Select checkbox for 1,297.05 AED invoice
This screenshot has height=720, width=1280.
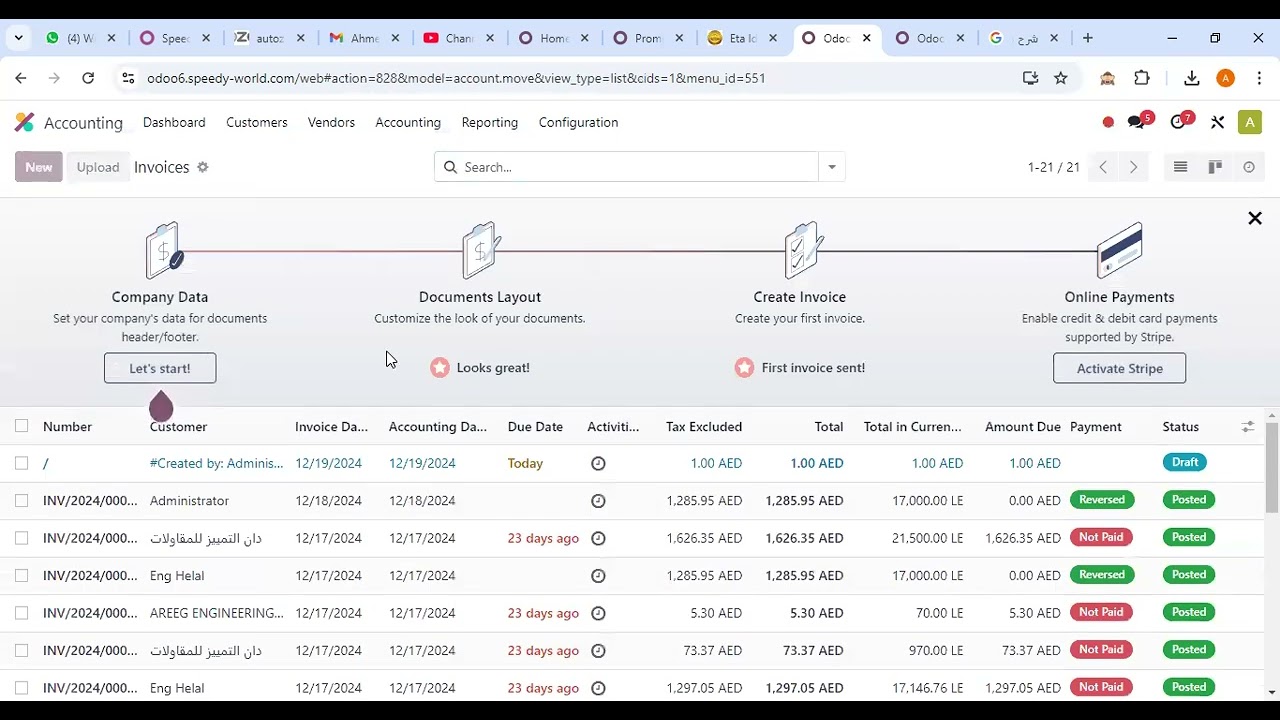click(21, 688)
